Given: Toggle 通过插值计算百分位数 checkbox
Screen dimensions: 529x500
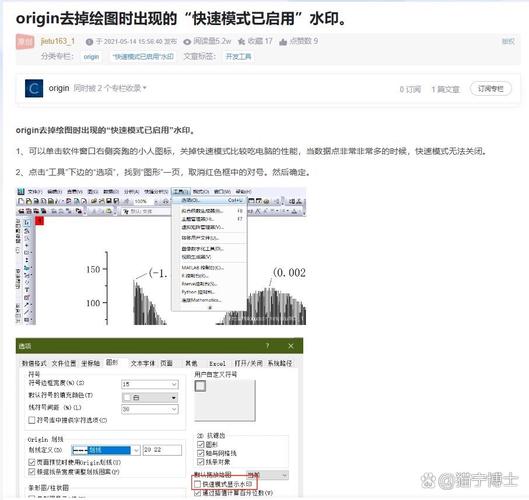Looking at the screenshot, I should click(197, 493).
